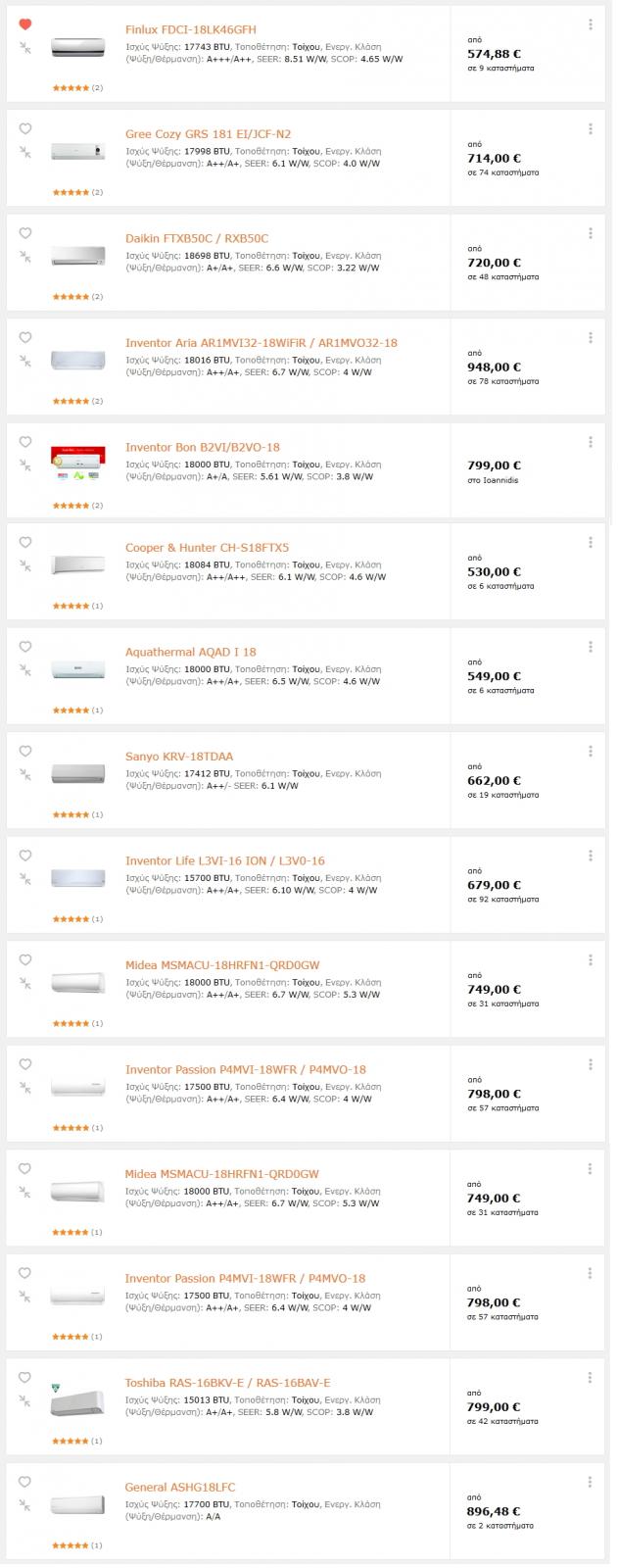Click compare arrows icon for Toshiba RAS-16BKV-E
This screenshot has height=1568, width=618.
(25, 1399)
